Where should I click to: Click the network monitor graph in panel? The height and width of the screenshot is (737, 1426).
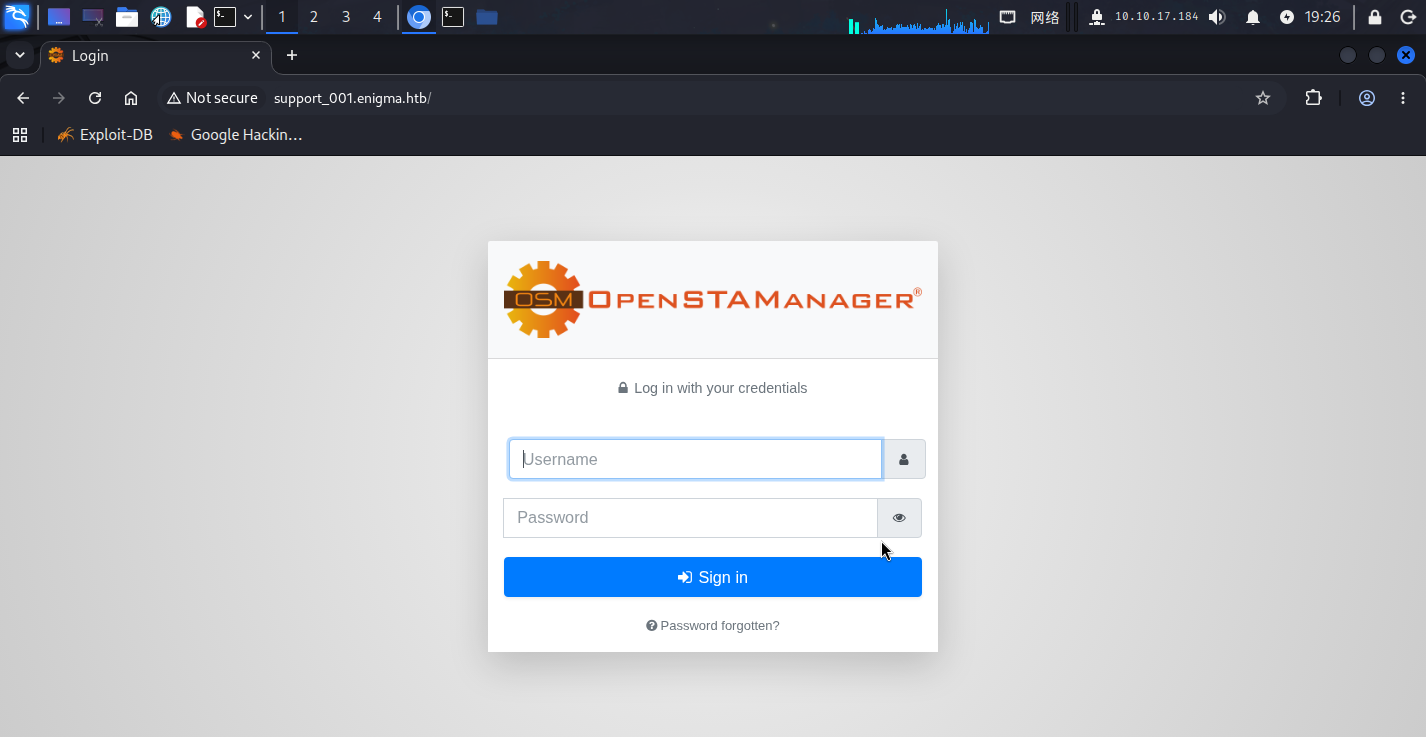[919, 21]
